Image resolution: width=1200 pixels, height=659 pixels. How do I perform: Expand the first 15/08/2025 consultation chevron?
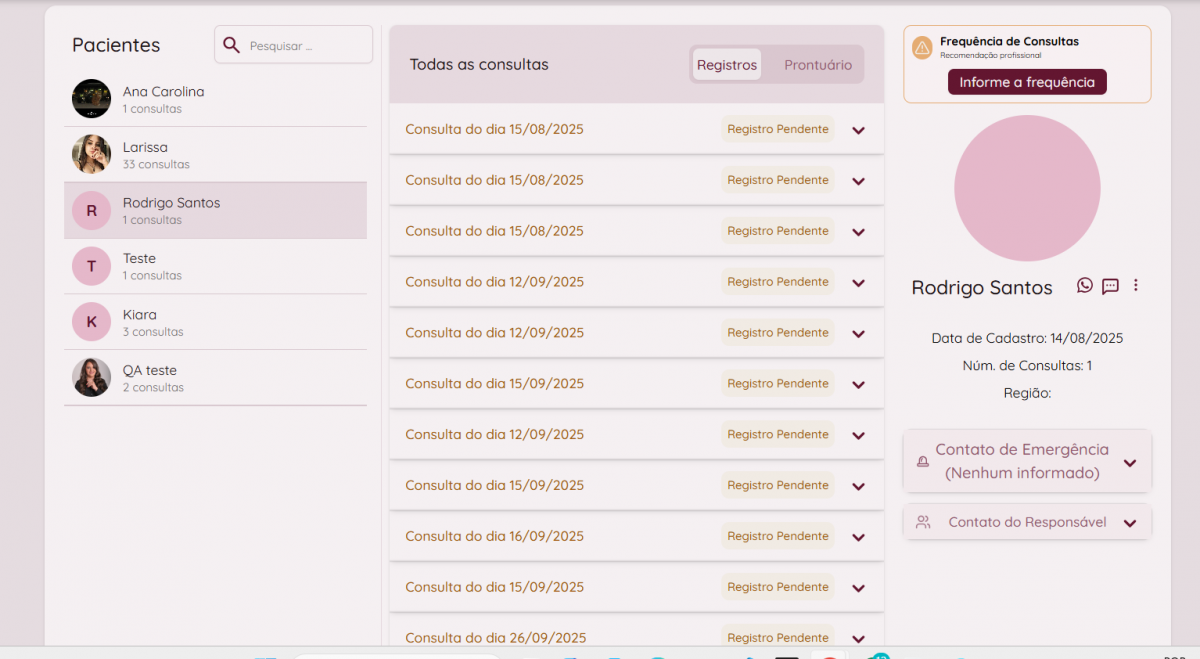tap(858, 130)
